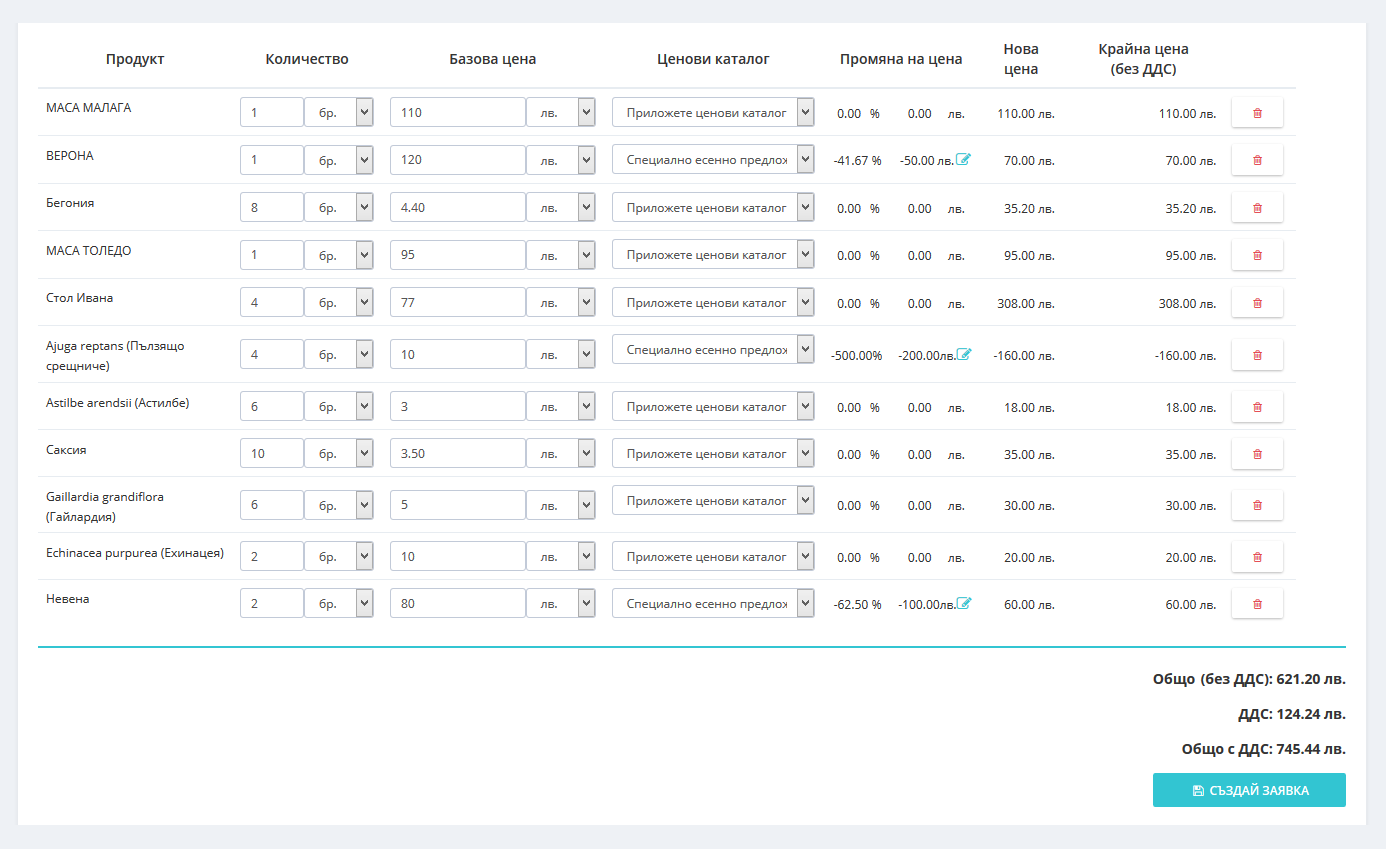This screenshot has width=1386, height=849.
Task: Delete the Саксия row
Action: pyautogui.click(x=1257, y=454)
